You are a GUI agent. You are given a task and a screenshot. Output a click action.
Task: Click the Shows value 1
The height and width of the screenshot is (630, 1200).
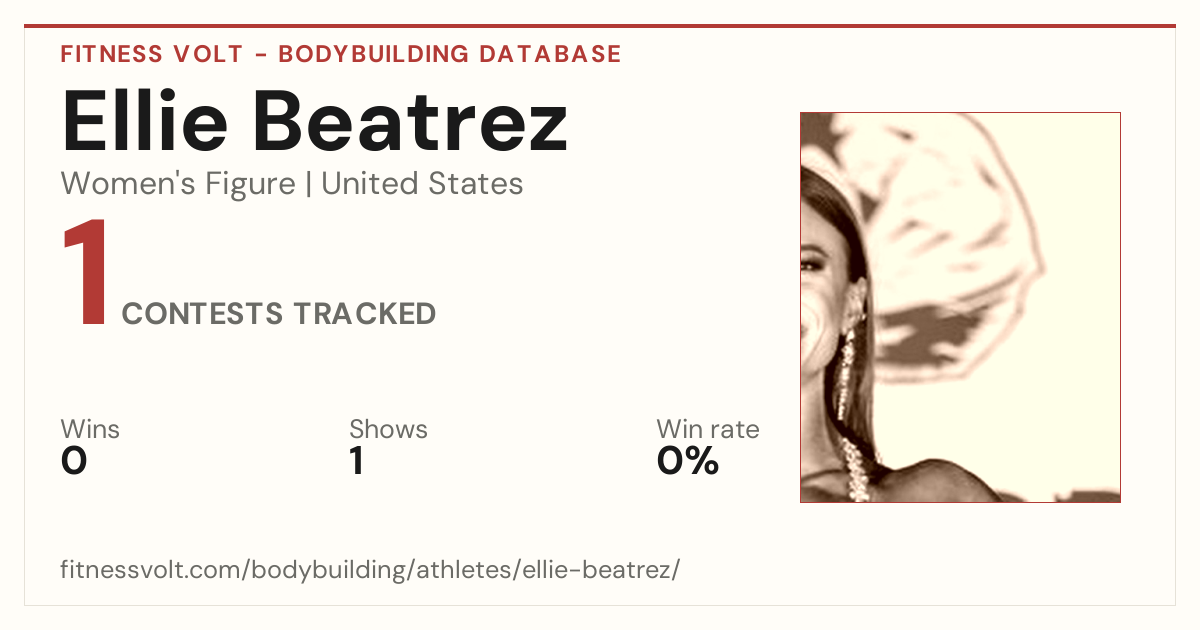356,461
